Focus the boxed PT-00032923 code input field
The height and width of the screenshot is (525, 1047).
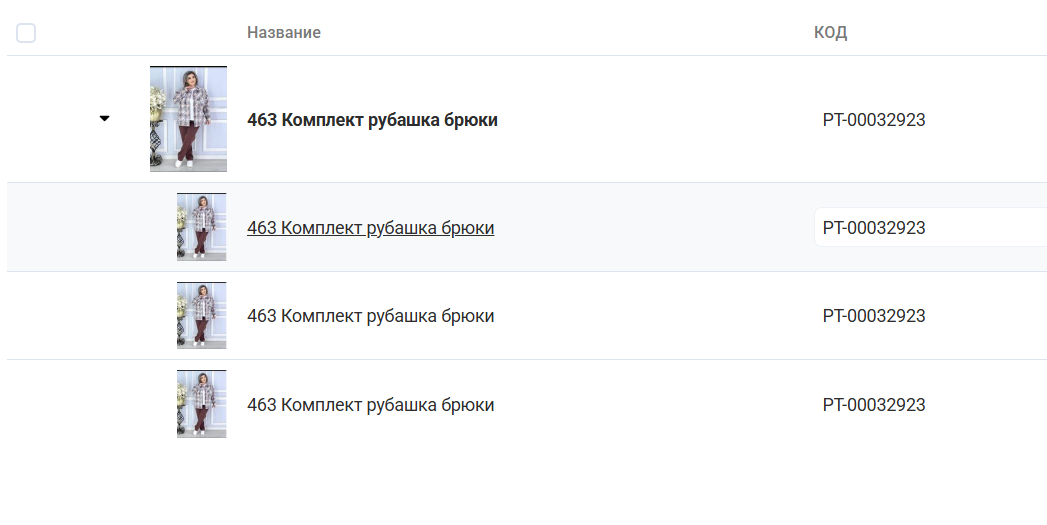pyautogui.click(x=930, y=228)
